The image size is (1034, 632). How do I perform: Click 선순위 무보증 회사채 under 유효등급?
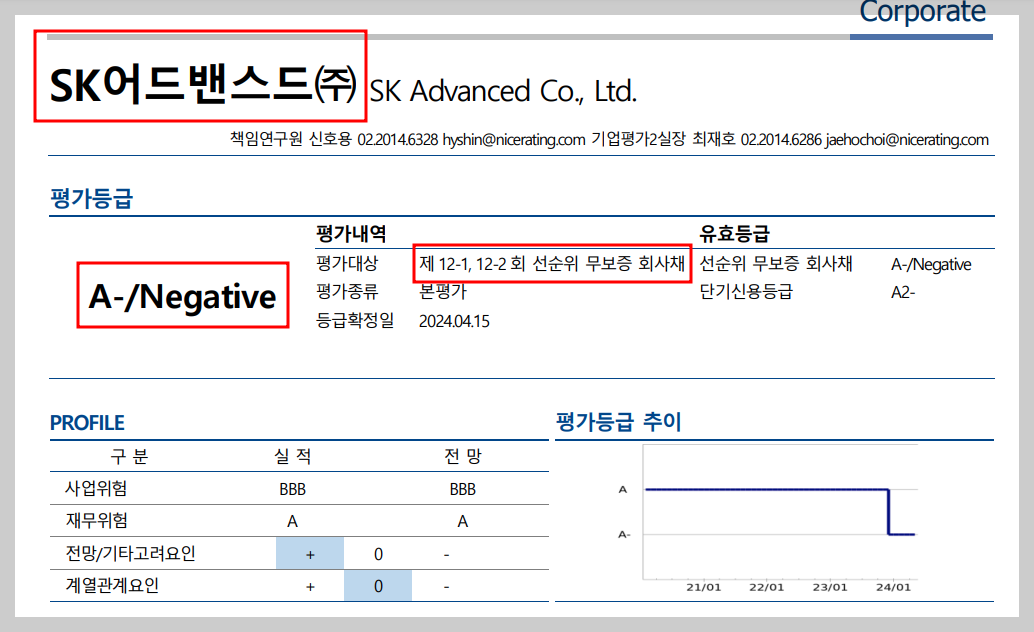pos(776,264)
